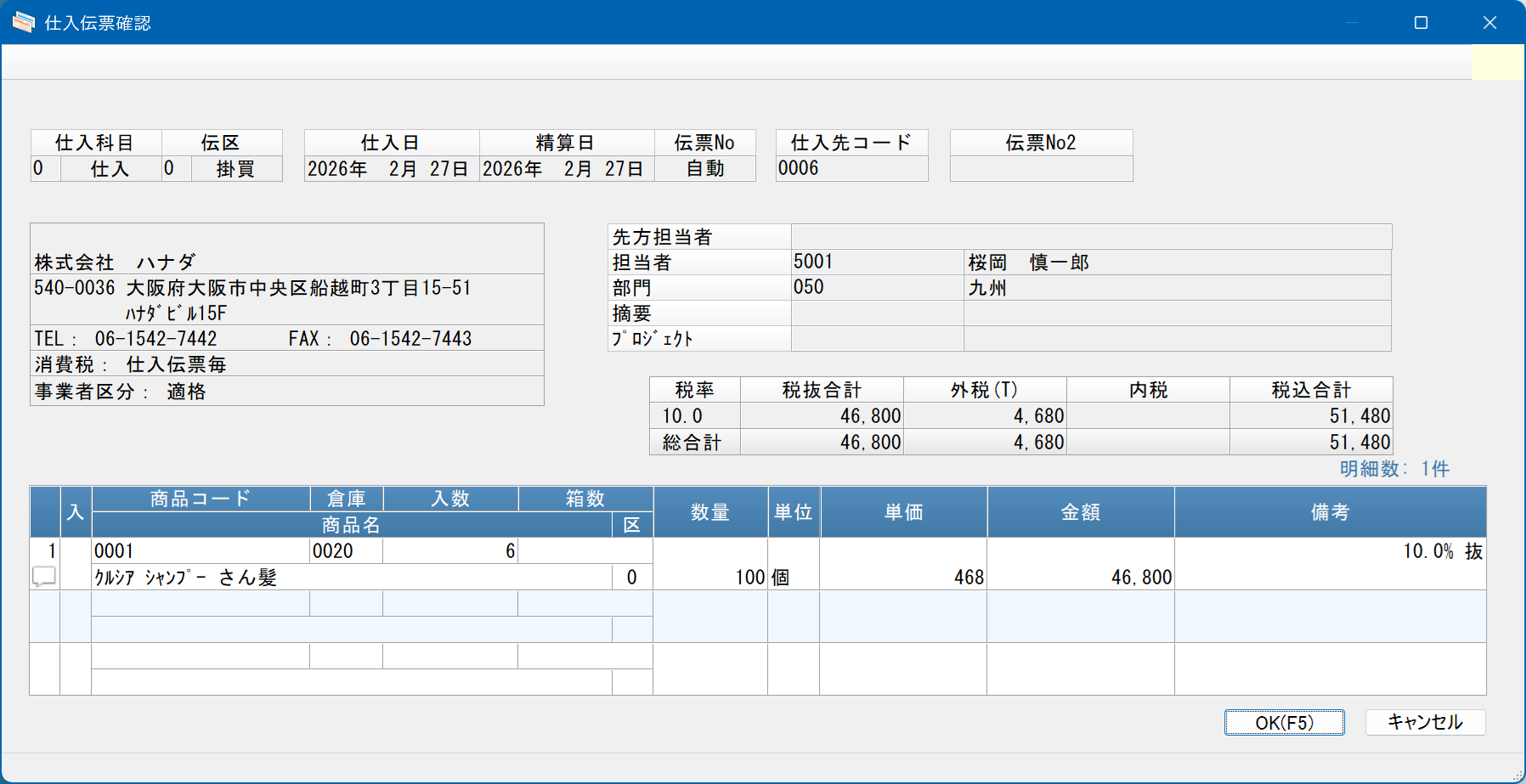Click the 金額 column header
This screenshot has width=1526, height=784.
(1081, 512)
